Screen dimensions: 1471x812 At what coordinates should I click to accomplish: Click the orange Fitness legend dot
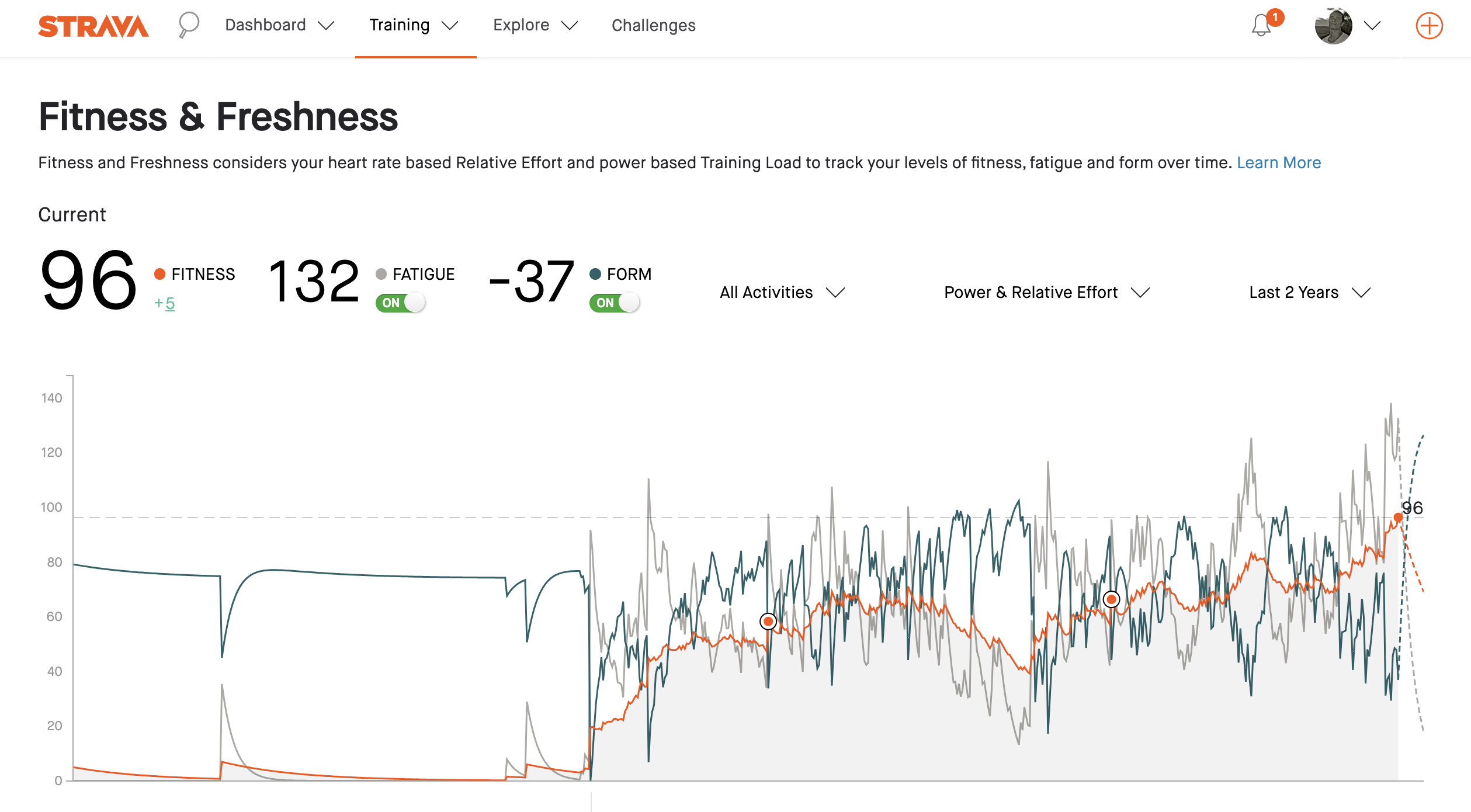[x=159, y=274]
